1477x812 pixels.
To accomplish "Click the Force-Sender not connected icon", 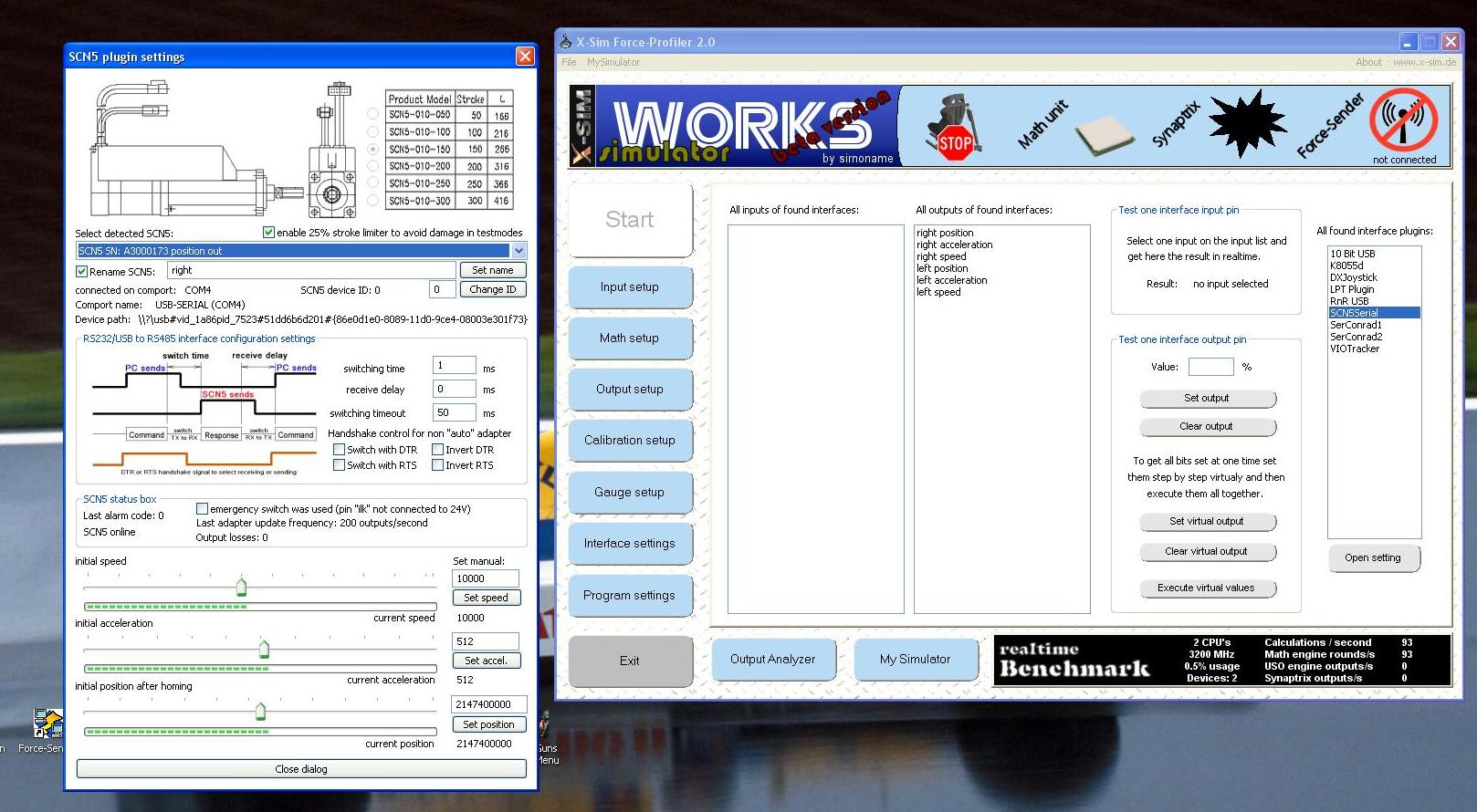I will click(x=1403, y=120).
